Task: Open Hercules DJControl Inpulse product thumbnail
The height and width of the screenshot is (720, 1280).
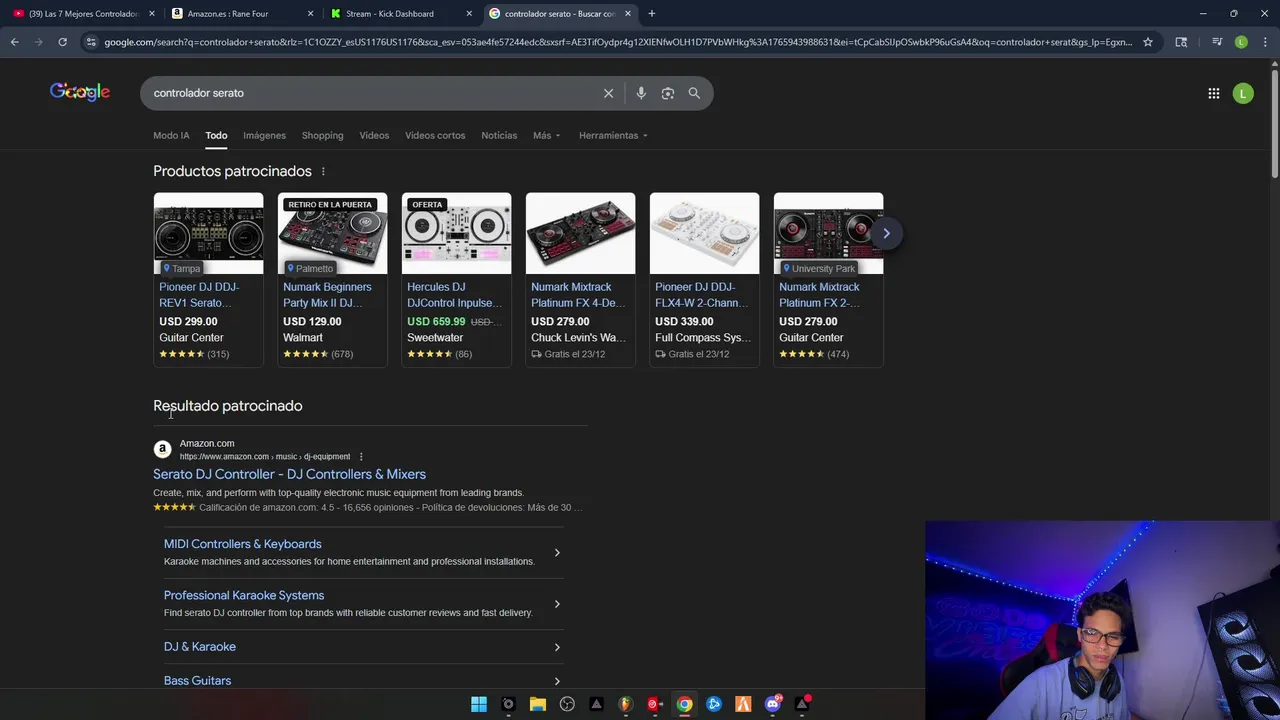Action: click(x=456, y=233)
